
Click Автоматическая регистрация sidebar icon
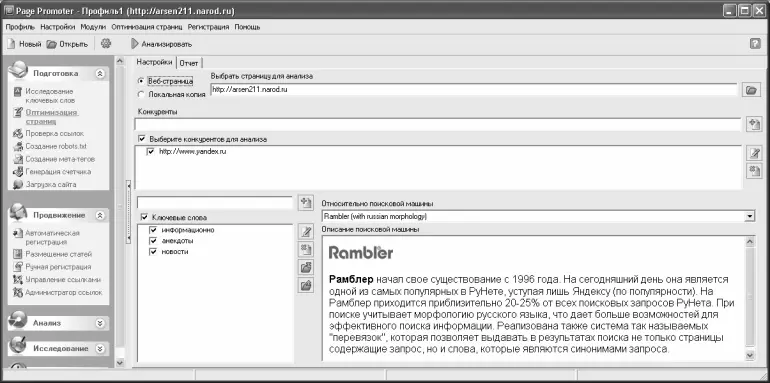18,233
